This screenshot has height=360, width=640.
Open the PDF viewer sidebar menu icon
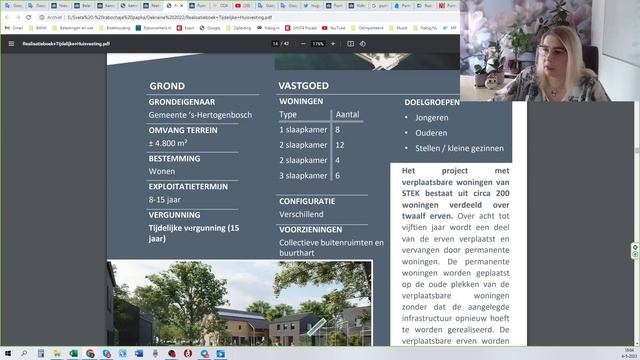[11, 44]
